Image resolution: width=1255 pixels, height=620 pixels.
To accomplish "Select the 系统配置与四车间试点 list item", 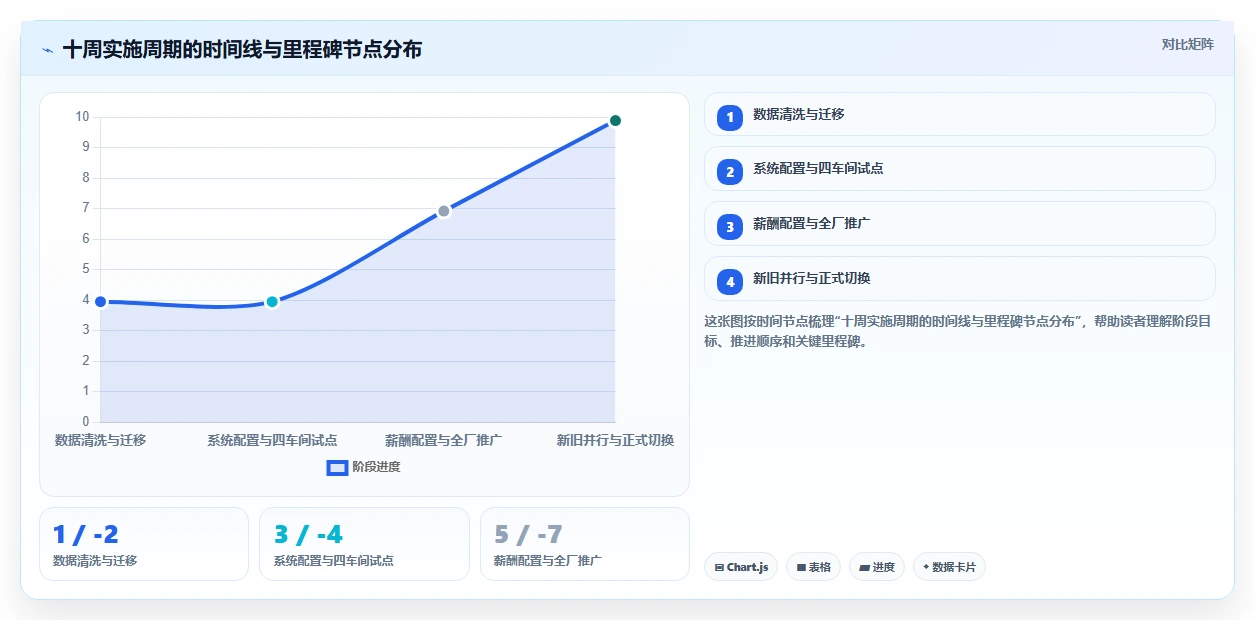I will [x=960, y=169].
